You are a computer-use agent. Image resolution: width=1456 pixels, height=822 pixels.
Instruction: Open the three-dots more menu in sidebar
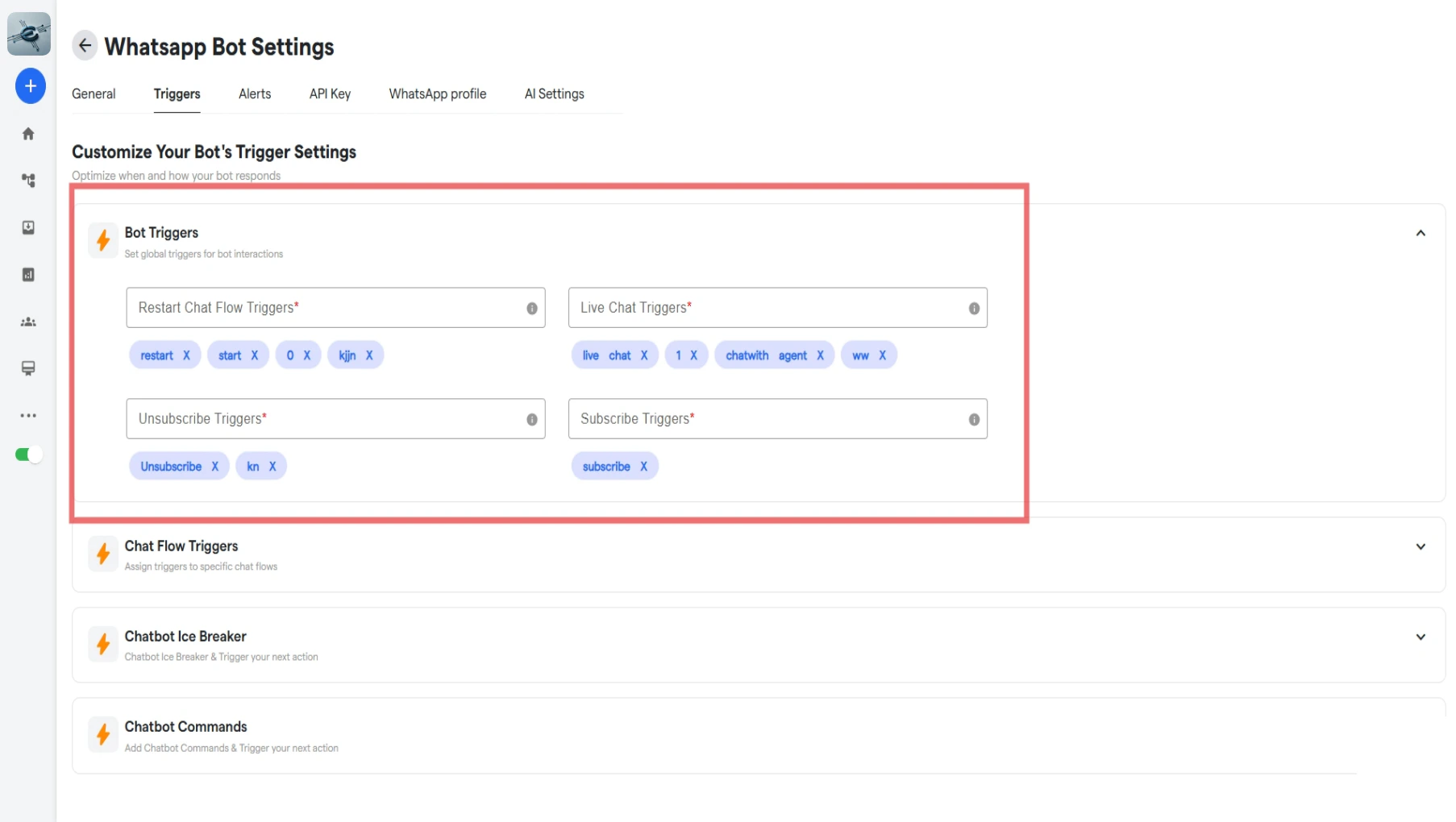[28, 416]
